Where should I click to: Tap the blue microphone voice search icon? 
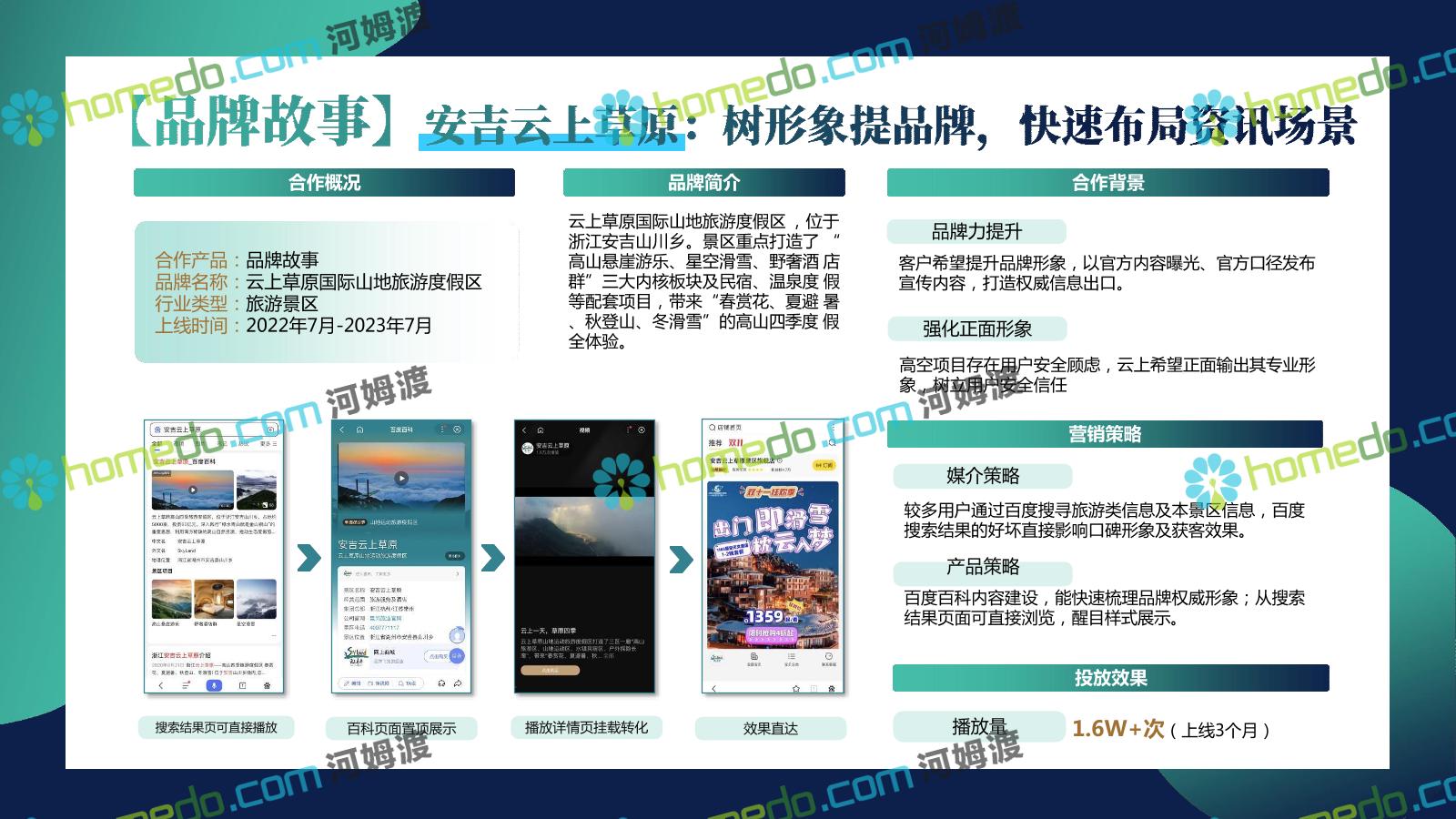pyautogui.click(x=214, y=685)
